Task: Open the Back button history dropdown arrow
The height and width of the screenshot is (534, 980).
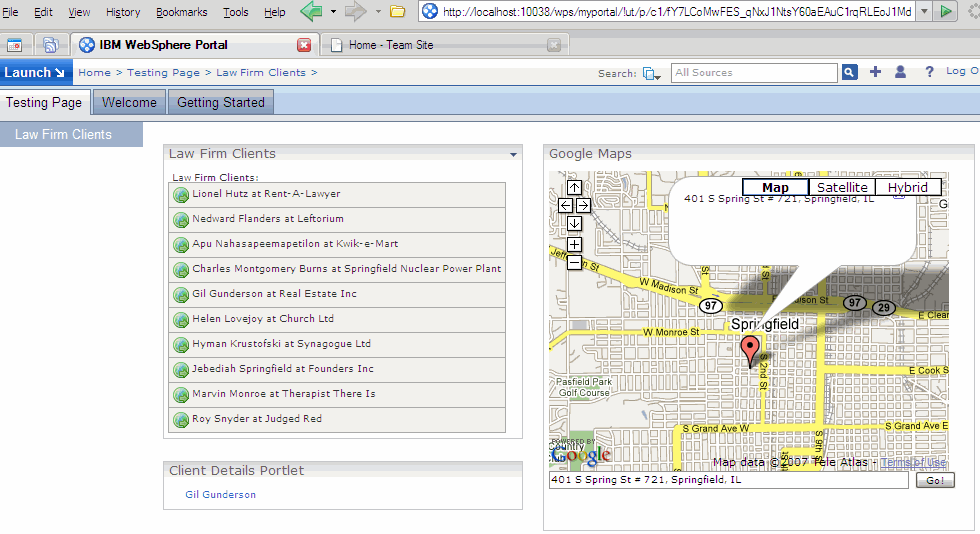Action: click(333, 11)
